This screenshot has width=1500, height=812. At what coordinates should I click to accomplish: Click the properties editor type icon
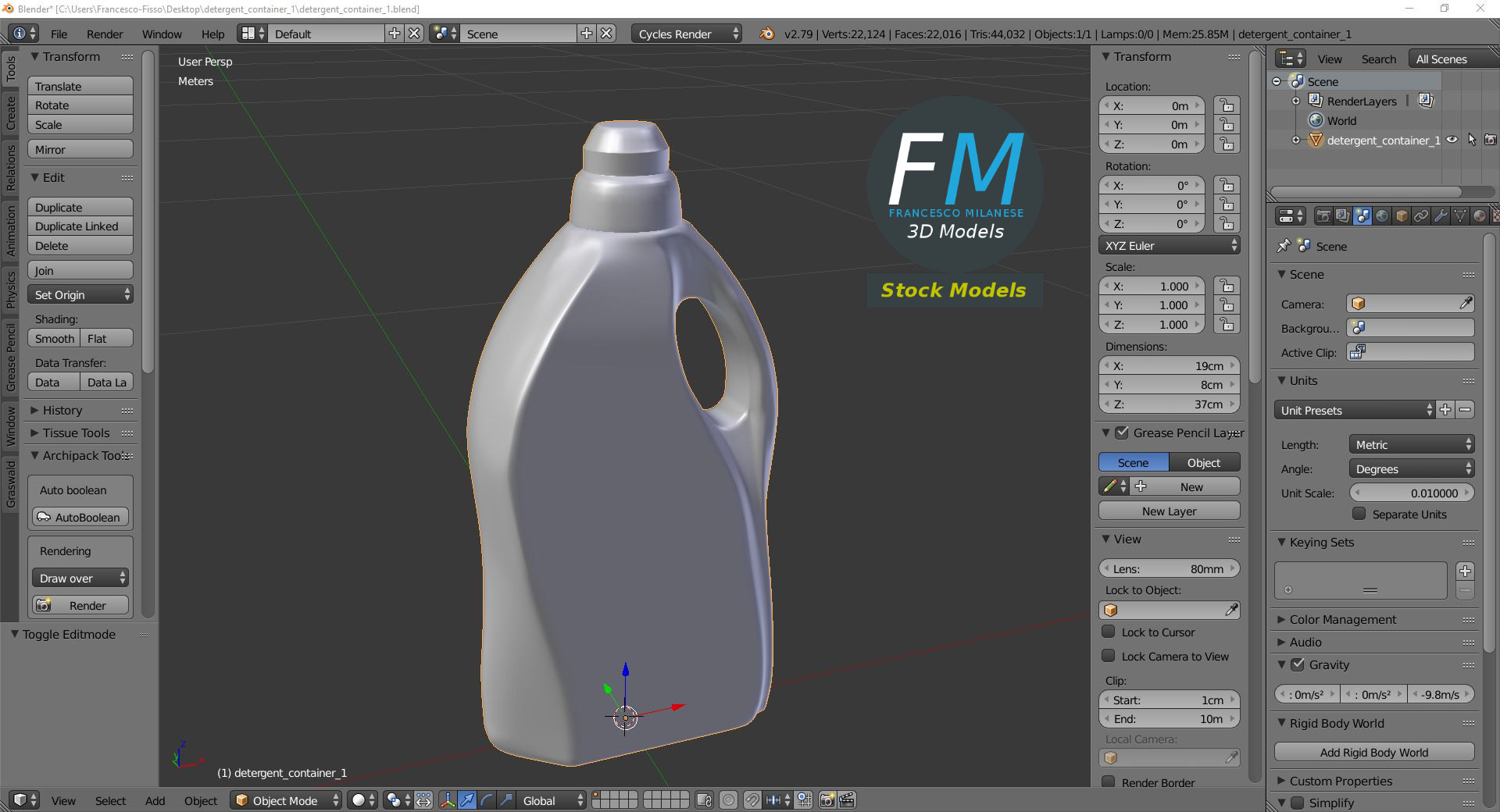point(1291,216)
